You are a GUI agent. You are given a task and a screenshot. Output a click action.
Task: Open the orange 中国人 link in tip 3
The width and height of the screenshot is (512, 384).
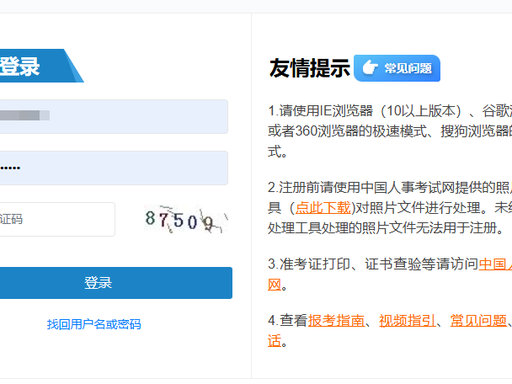click(495, 264)
